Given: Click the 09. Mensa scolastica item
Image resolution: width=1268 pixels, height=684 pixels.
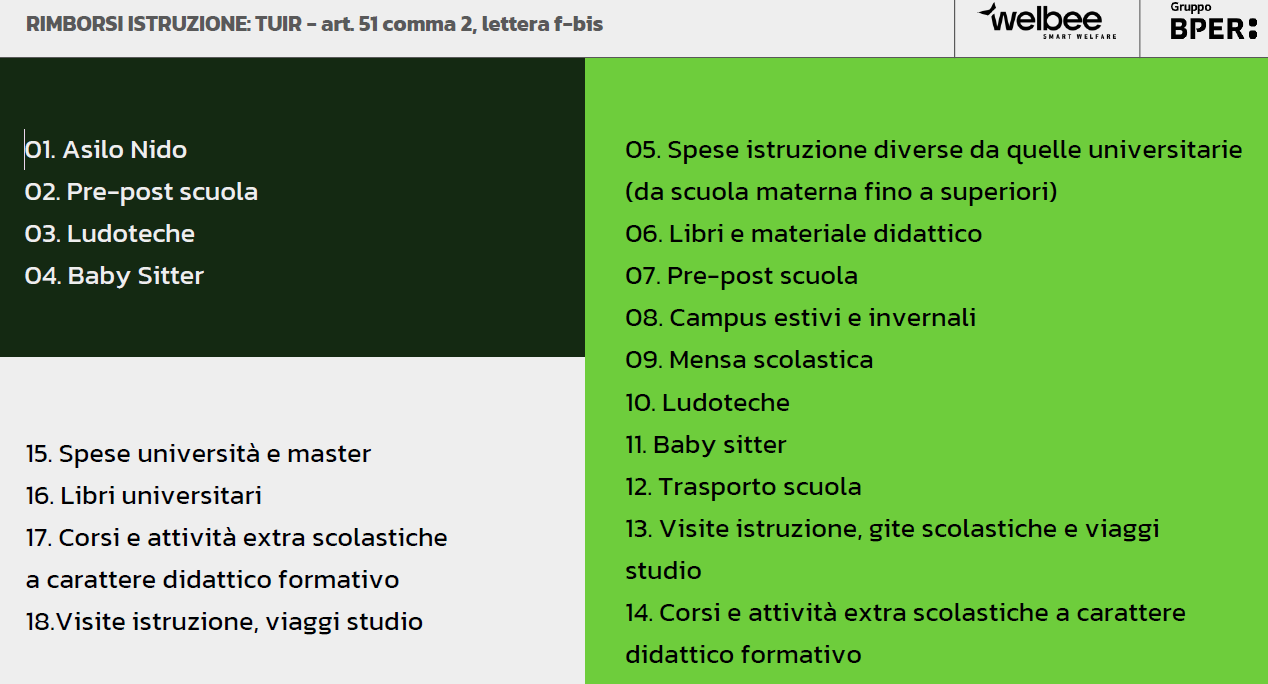Looking at the screenshot, I should coord(749,360).
